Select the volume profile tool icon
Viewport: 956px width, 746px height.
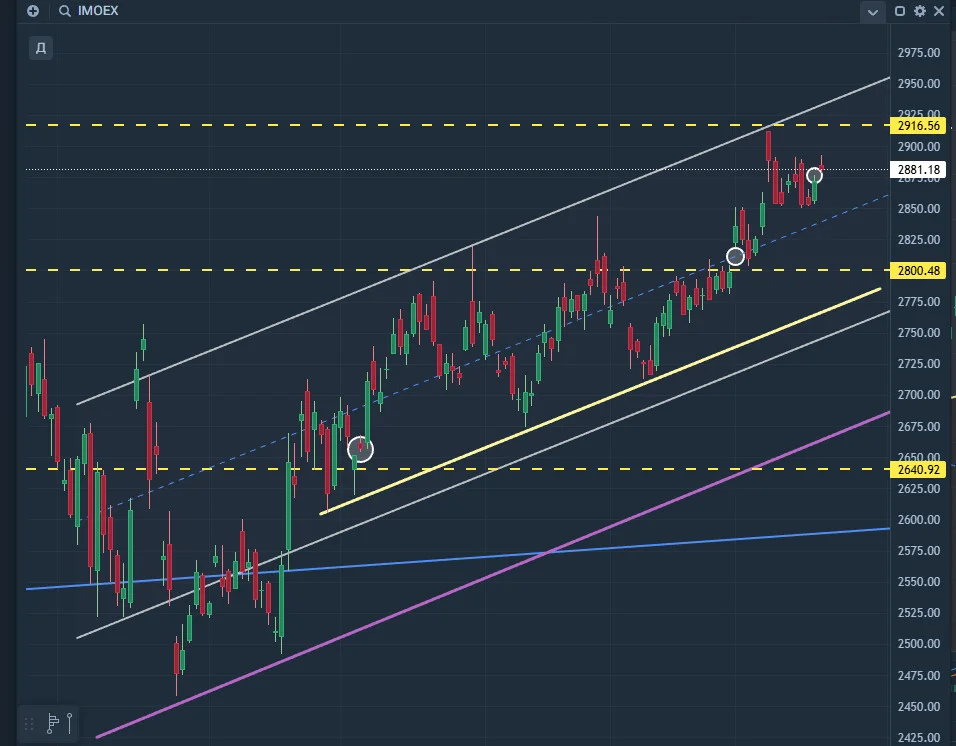pyautogui.click(x=53, y=723)
